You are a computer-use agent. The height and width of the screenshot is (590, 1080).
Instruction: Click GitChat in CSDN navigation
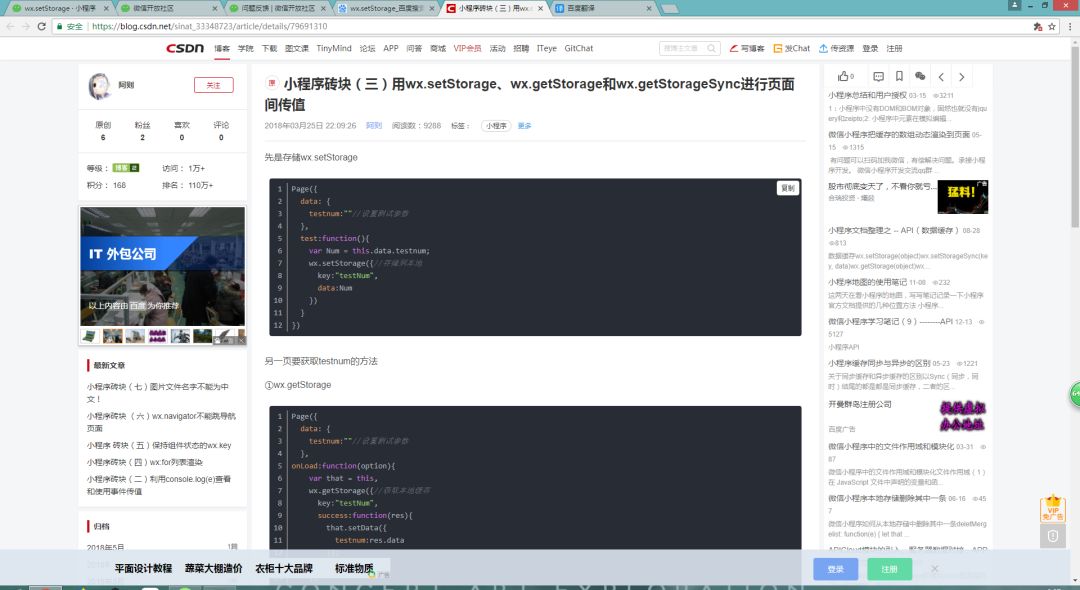click(579, 48)
